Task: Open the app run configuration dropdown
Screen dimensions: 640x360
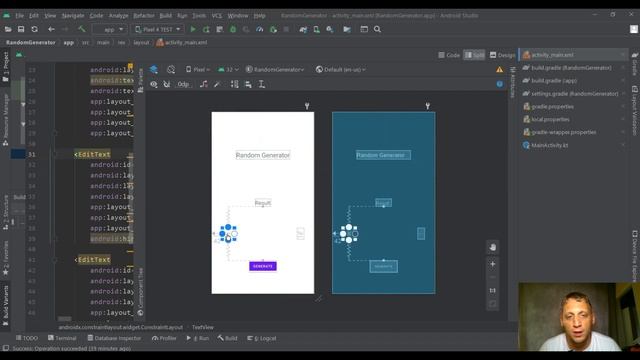Action: coord(109,29)
